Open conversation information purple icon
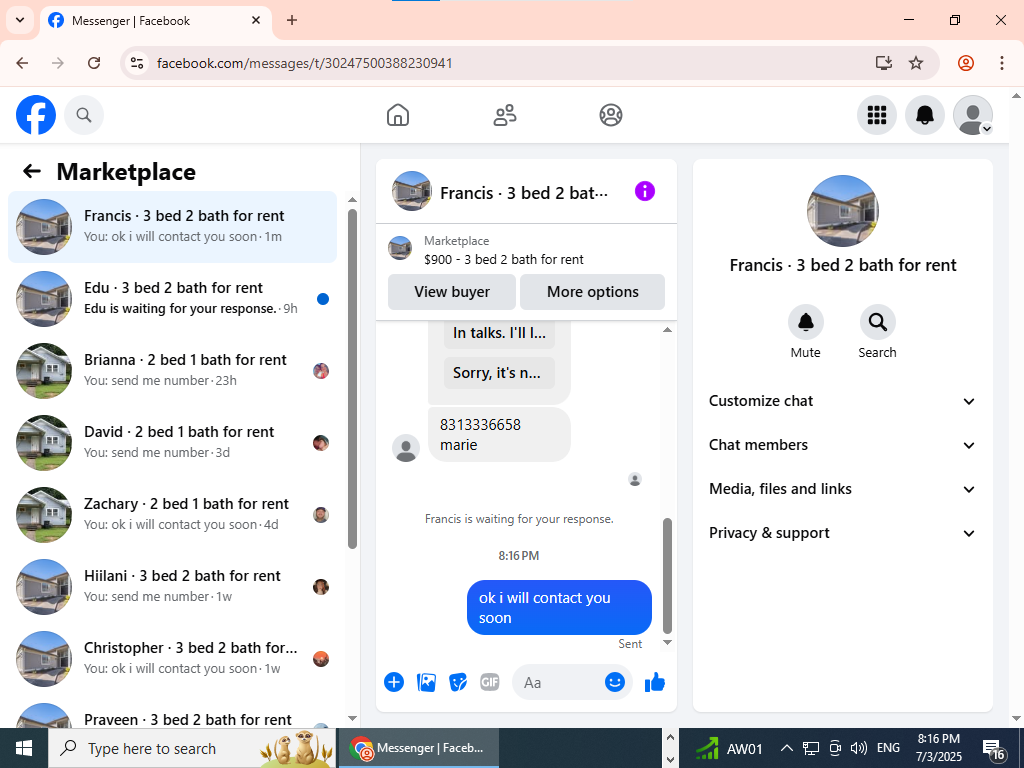1024x768 pixels. [645, 191]
